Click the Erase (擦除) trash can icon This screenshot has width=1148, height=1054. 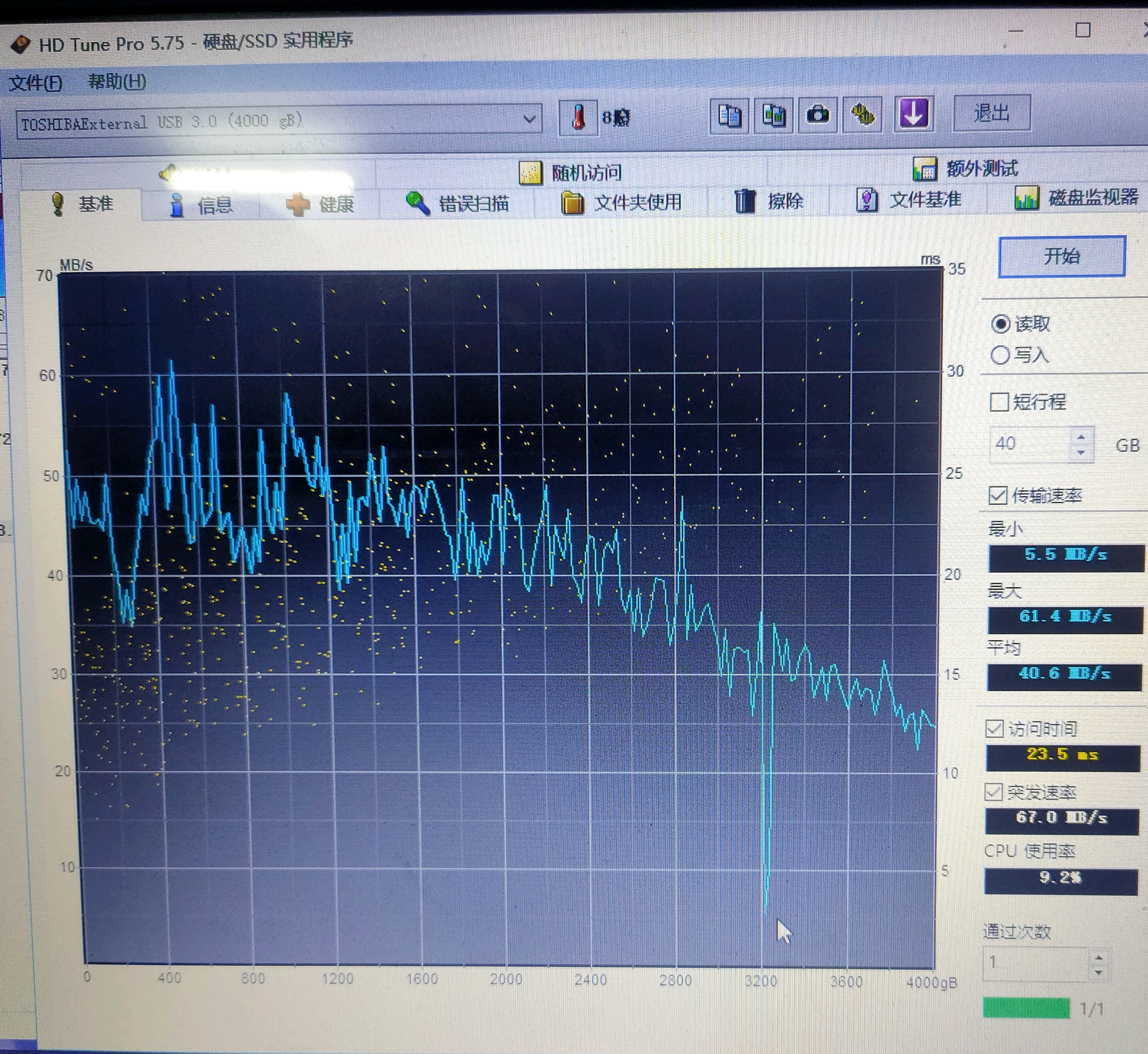(744, 201)
